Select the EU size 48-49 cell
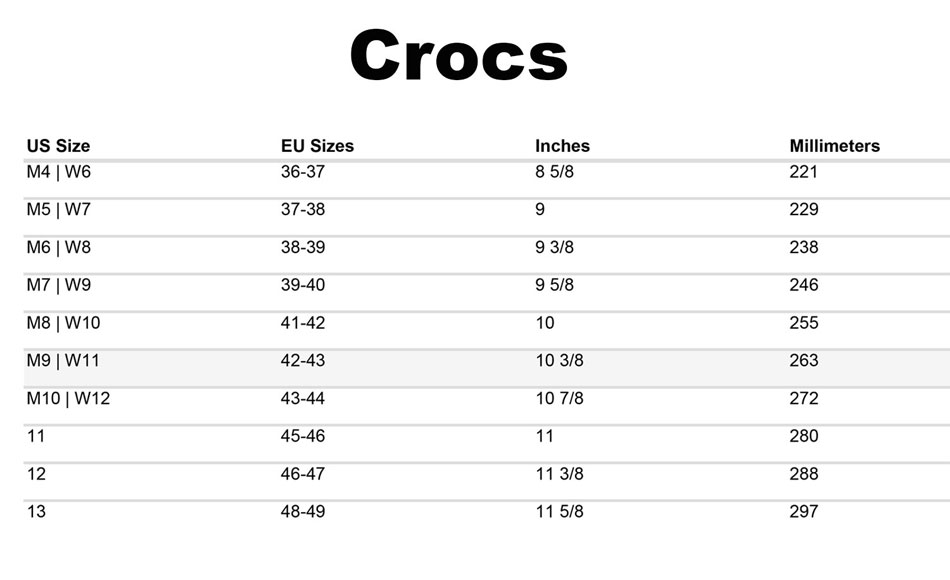950x580 pixels. [x=303, y=512]
